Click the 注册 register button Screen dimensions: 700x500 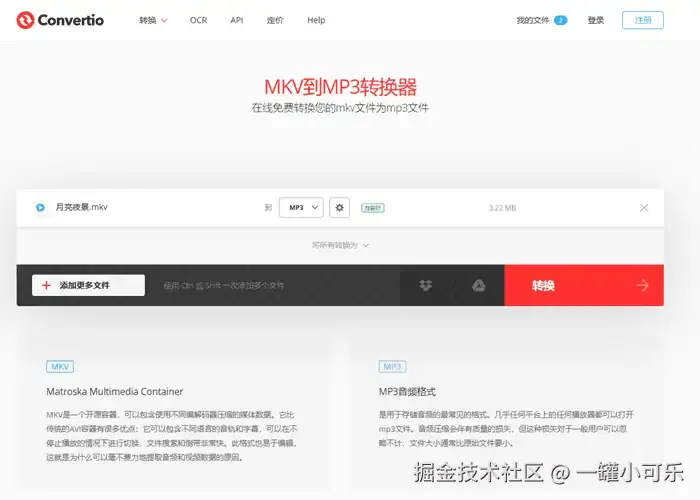(x=643, y=20)
